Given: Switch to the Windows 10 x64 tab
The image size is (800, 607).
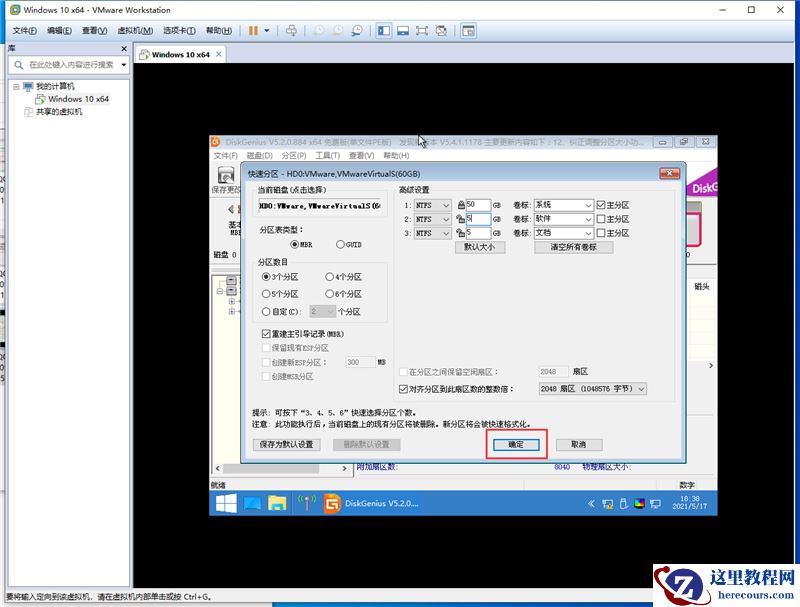Looking at the screenshot, I should (x=180, y=55).
